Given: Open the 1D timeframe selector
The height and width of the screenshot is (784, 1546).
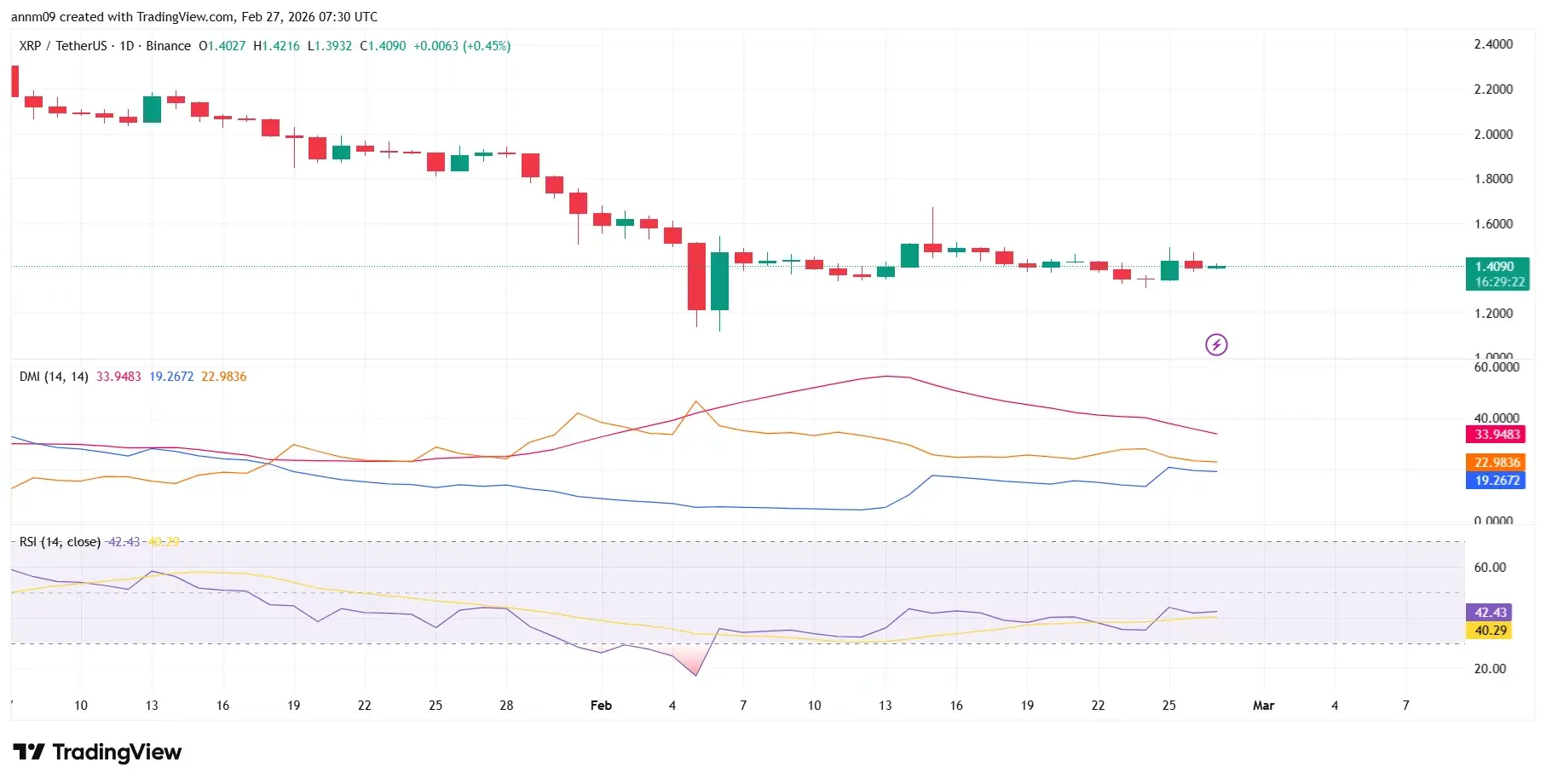Looking at the screenshot, I should 126,46.
